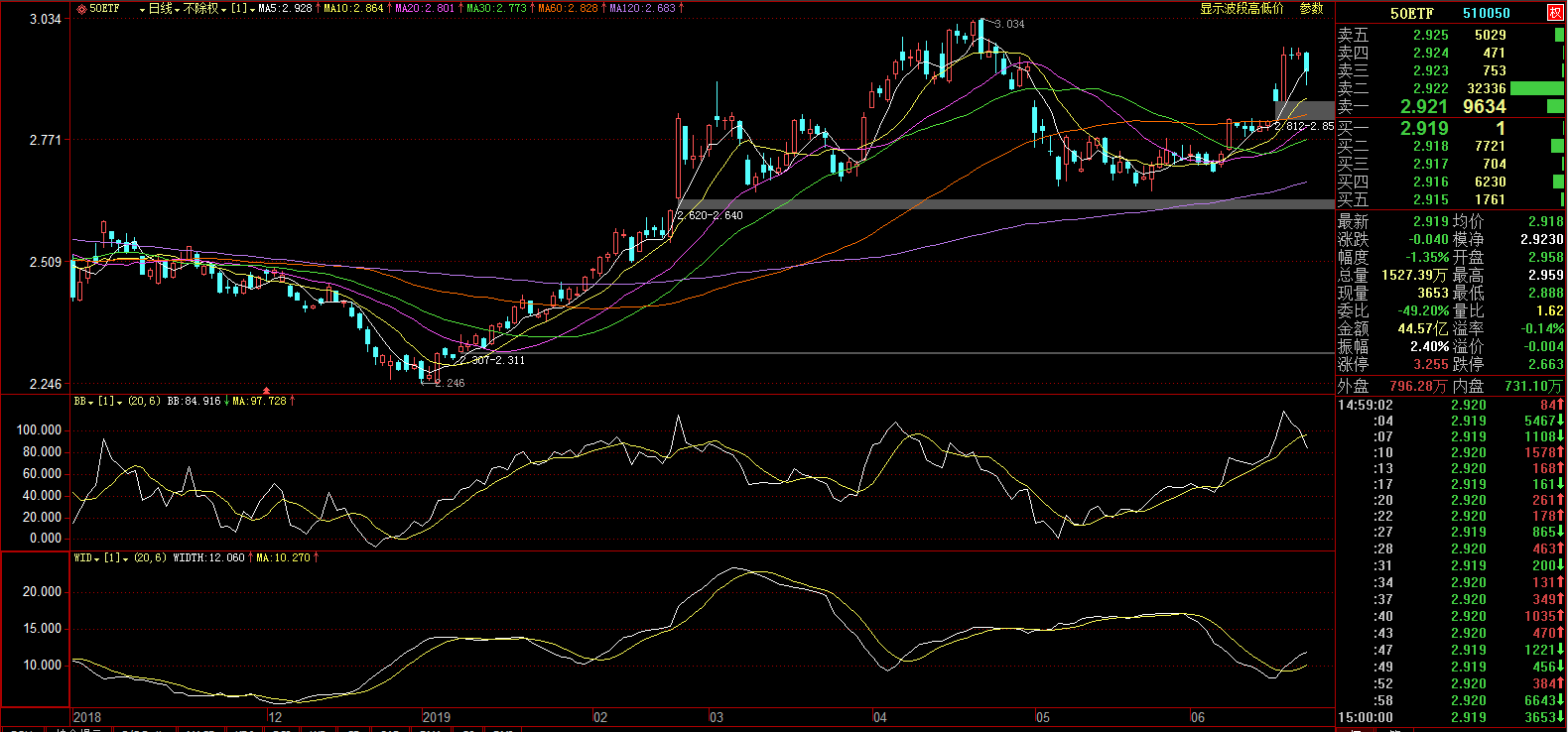This screenshot has height=732, width=1568.
Task: Click sell-two price 2.922
Action: (1431, 88)
